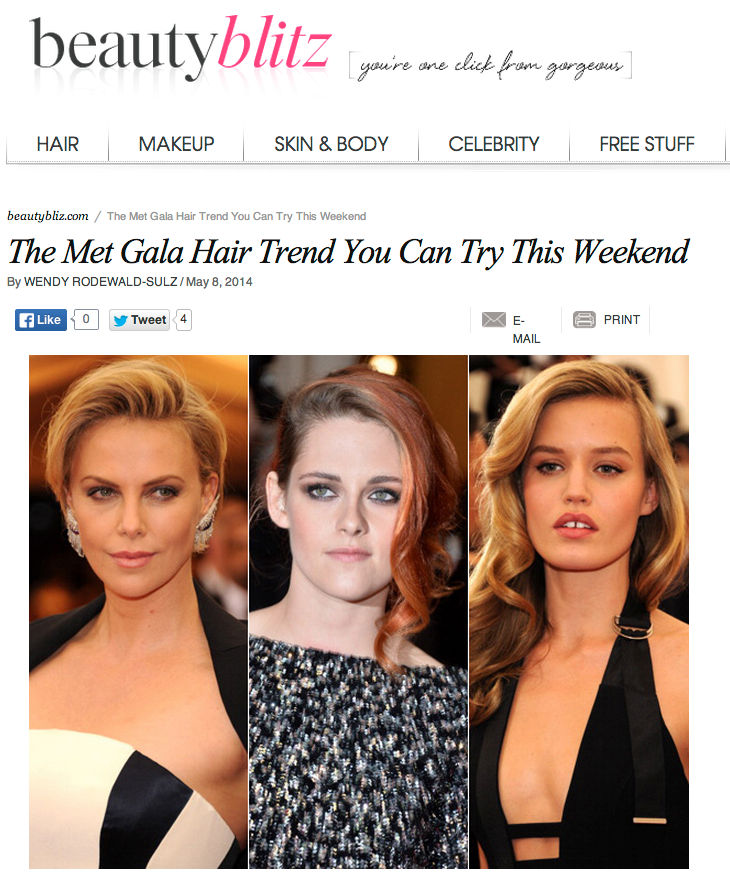Click the beautybliz.com breadcrumb link
The width and height of the screenshot is (730, 881).
pyautogui.click(x=48, y=216)
